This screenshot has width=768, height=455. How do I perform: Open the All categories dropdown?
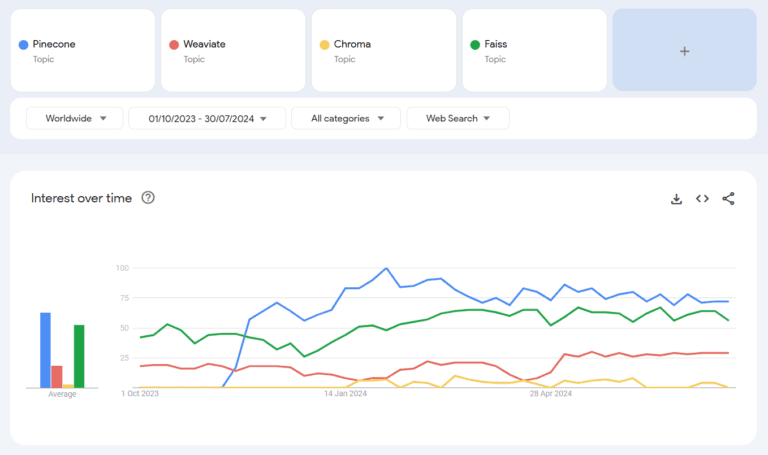pyautogui.click(x=346, y=119)
